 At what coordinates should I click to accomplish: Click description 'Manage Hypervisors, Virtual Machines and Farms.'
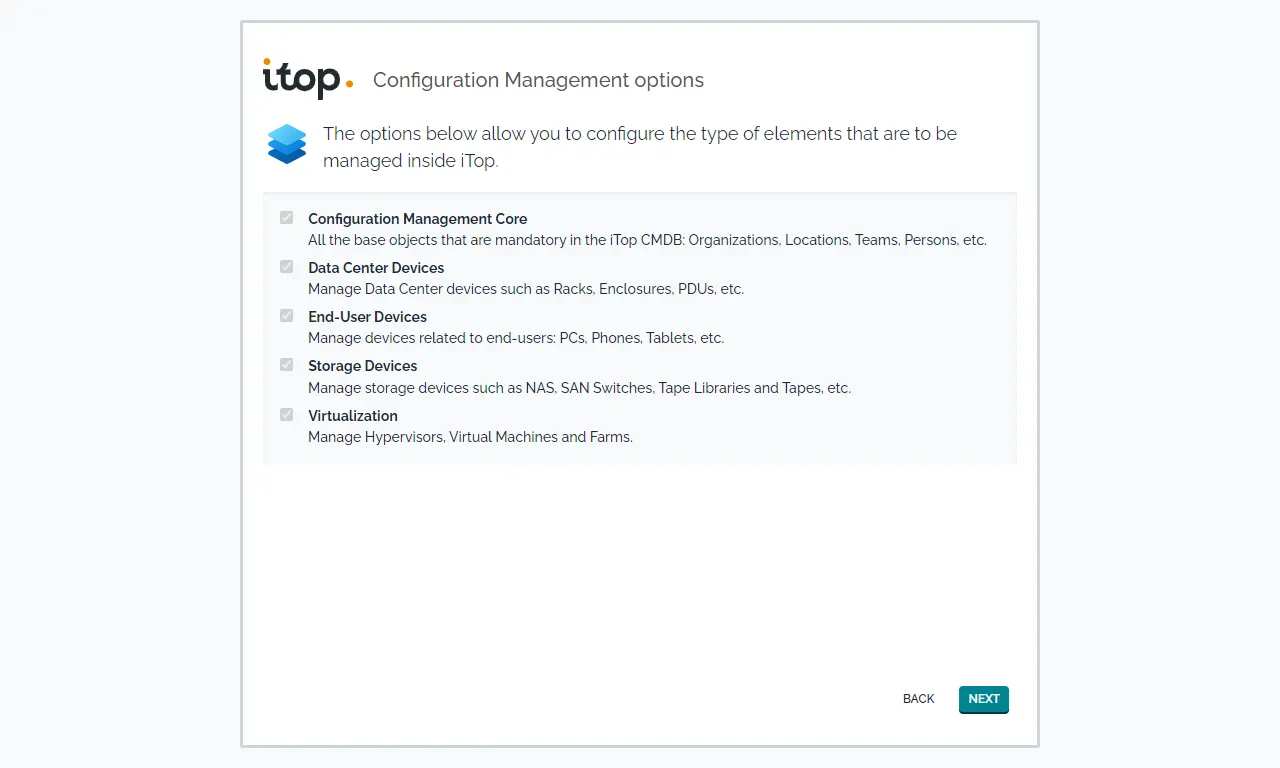pyautogui.click(x=470, y=437)
